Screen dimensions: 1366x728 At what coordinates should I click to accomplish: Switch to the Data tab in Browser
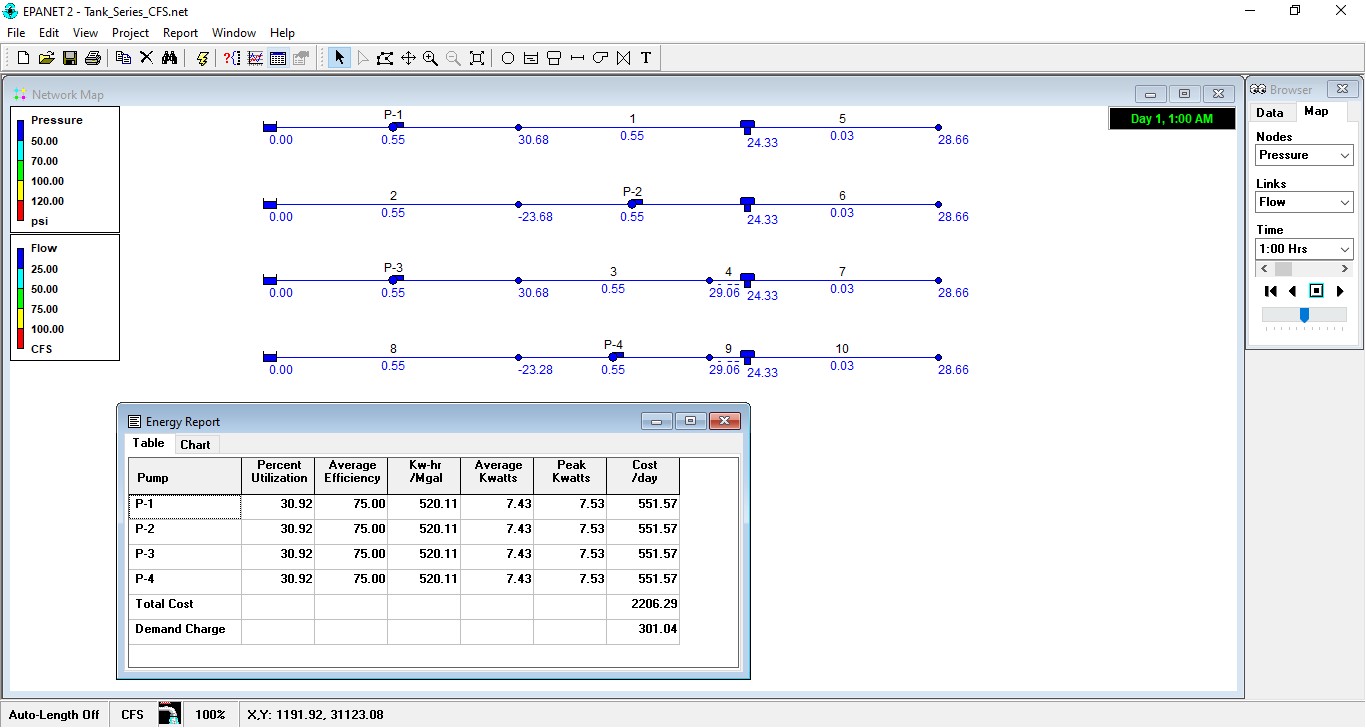pyautogui.click(x=1271, y=112)
